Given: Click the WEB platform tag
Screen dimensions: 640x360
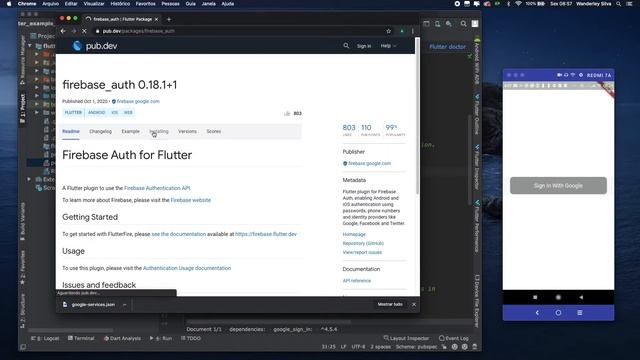Looking at the screenshot, I should 128,113.
